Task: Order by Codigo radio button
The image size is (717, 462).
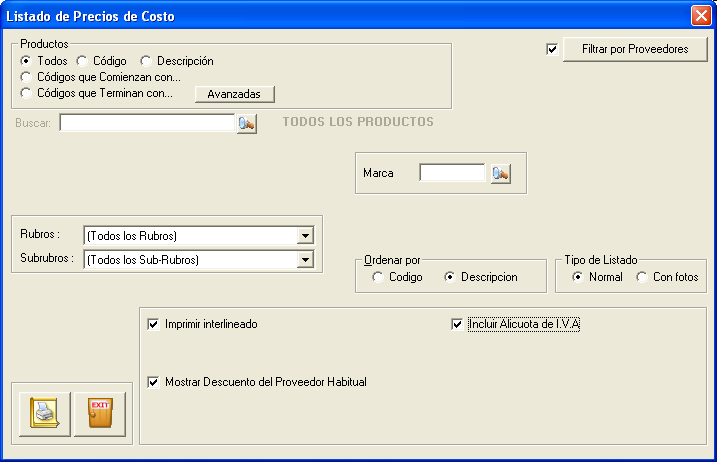Action: 378,277
